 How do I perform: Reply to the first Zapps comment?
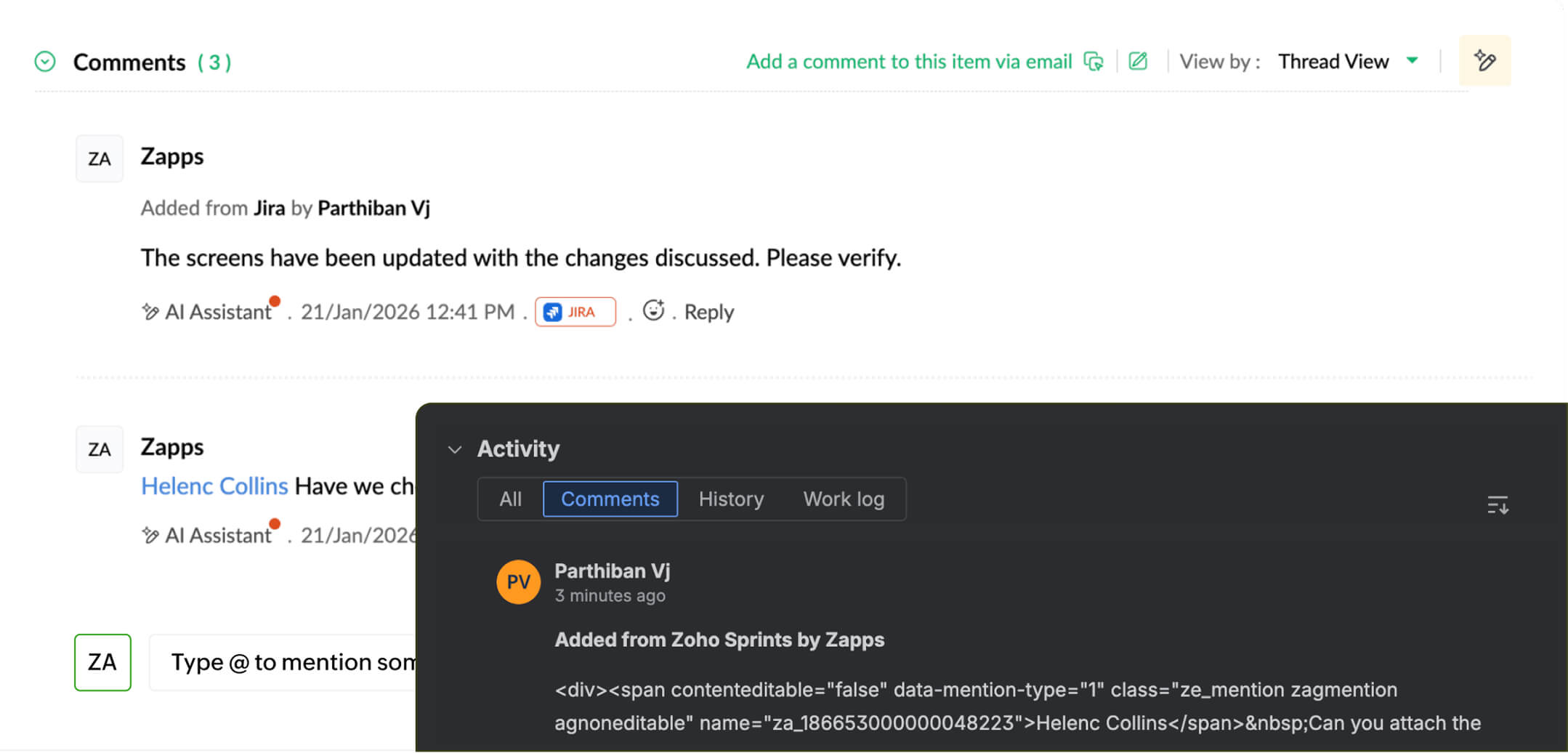[708, 311]
